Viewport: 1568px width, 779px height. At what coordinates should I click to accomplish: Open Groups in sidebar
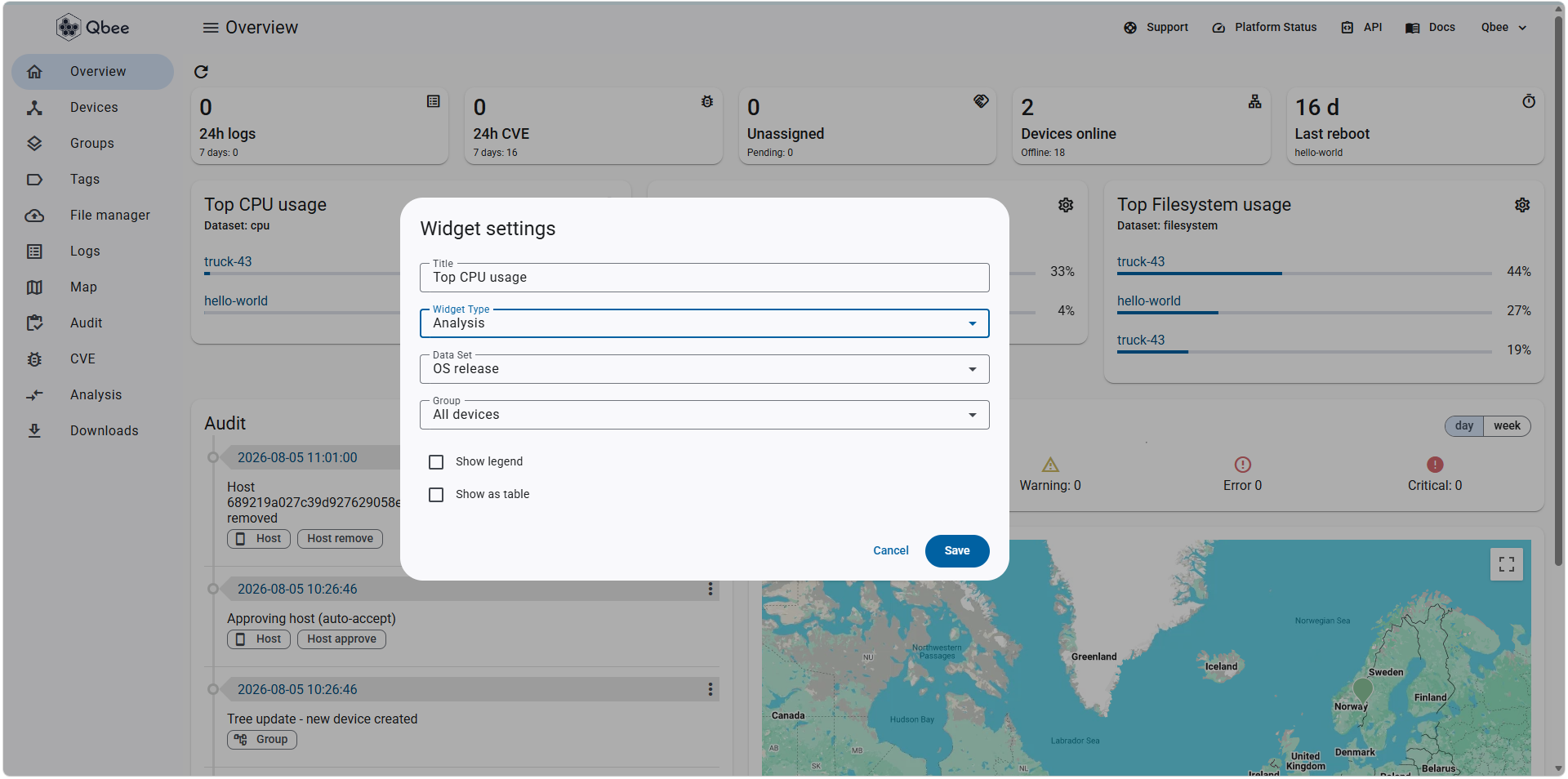pos(92,144)
